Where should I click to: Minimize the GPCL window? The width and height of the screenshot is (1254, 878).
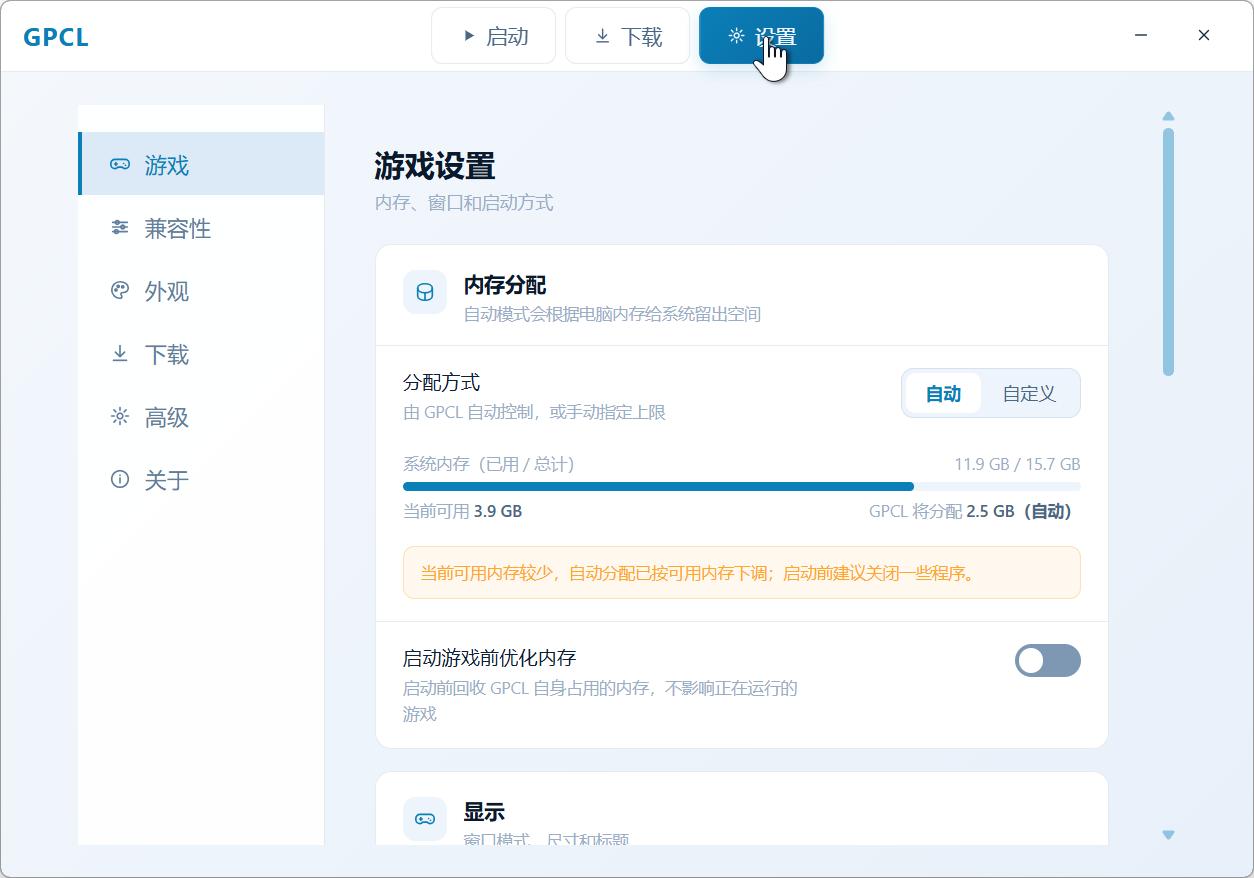click(x=1141, y=35)
